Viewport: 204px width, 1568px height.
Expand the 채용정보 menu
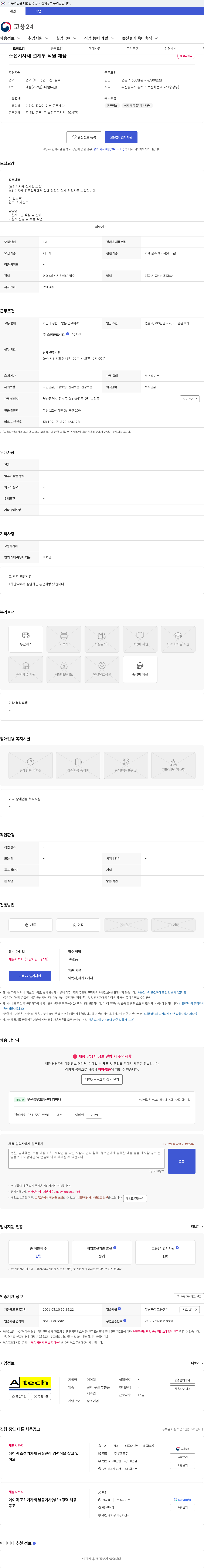[10, 38]
